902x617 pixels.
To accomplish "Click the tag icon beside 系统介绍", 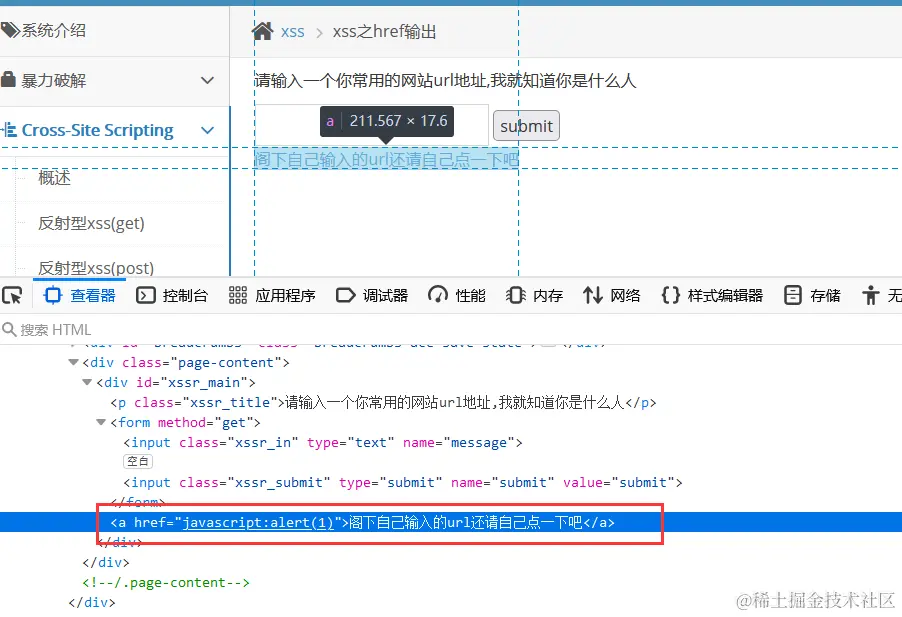I will [x=10, y=30].
